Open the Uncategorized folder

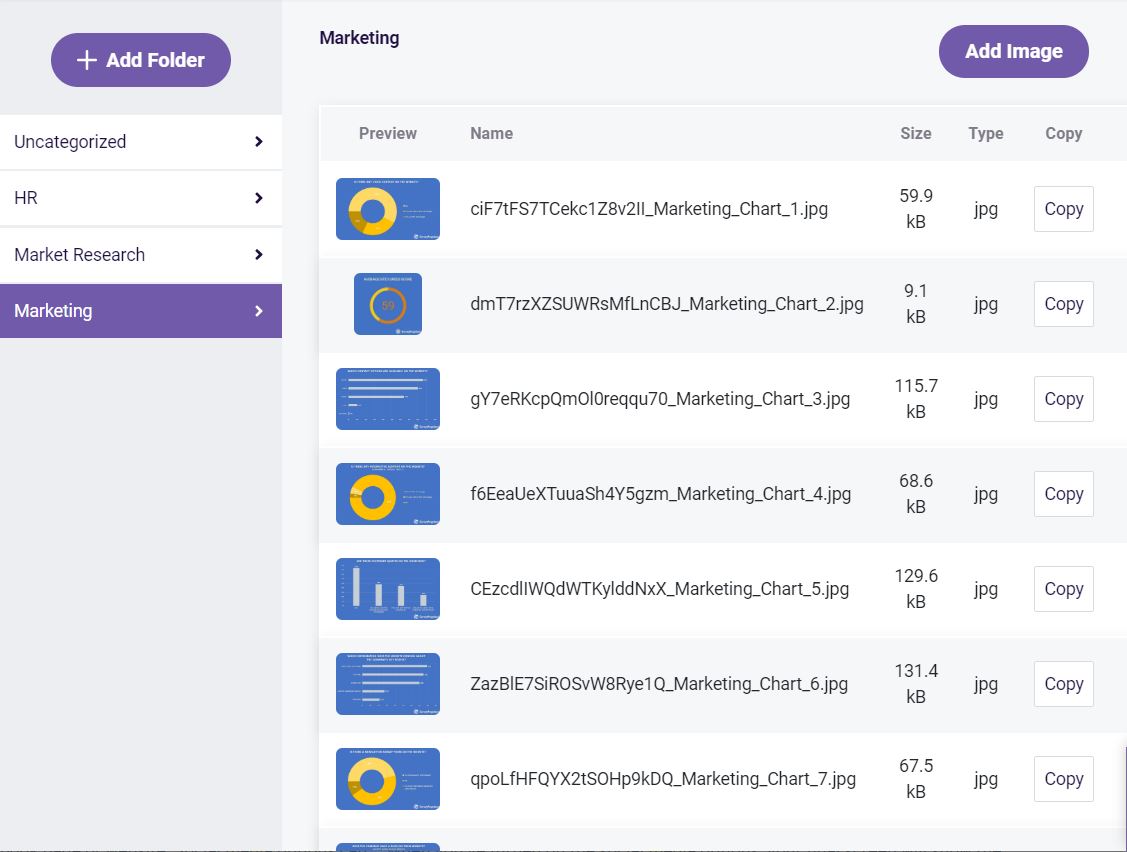pos(141,142)
